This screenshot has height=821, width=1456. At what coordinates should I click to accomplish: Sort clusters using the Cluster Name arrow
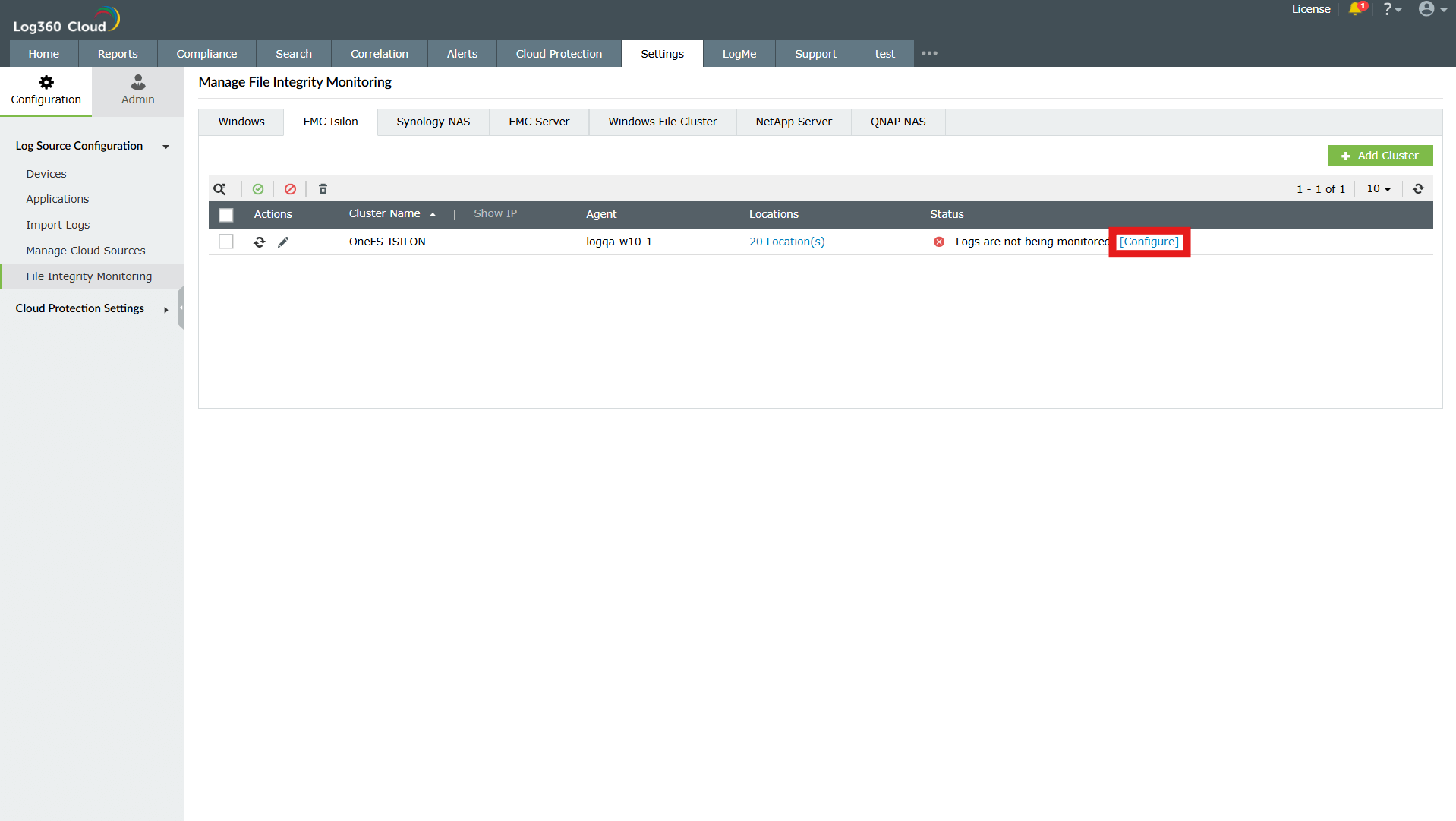coord(433,214)
